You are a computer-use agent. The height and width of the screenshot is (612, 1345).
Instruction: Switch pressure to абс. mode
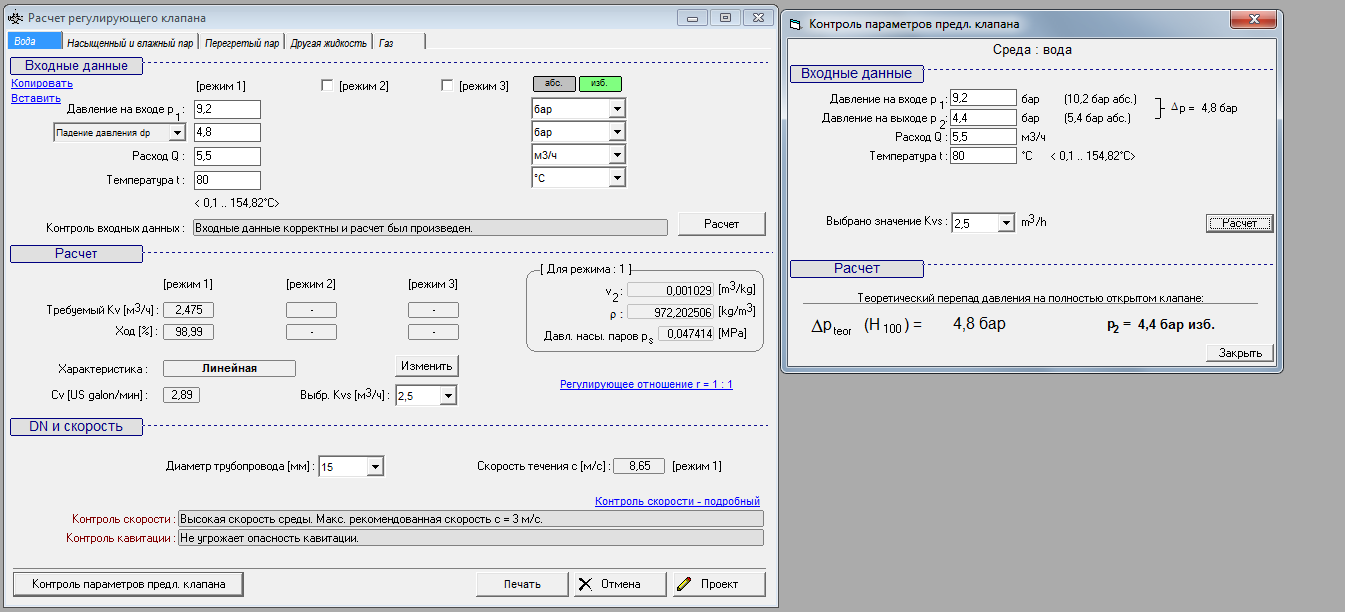click(554, 84)
